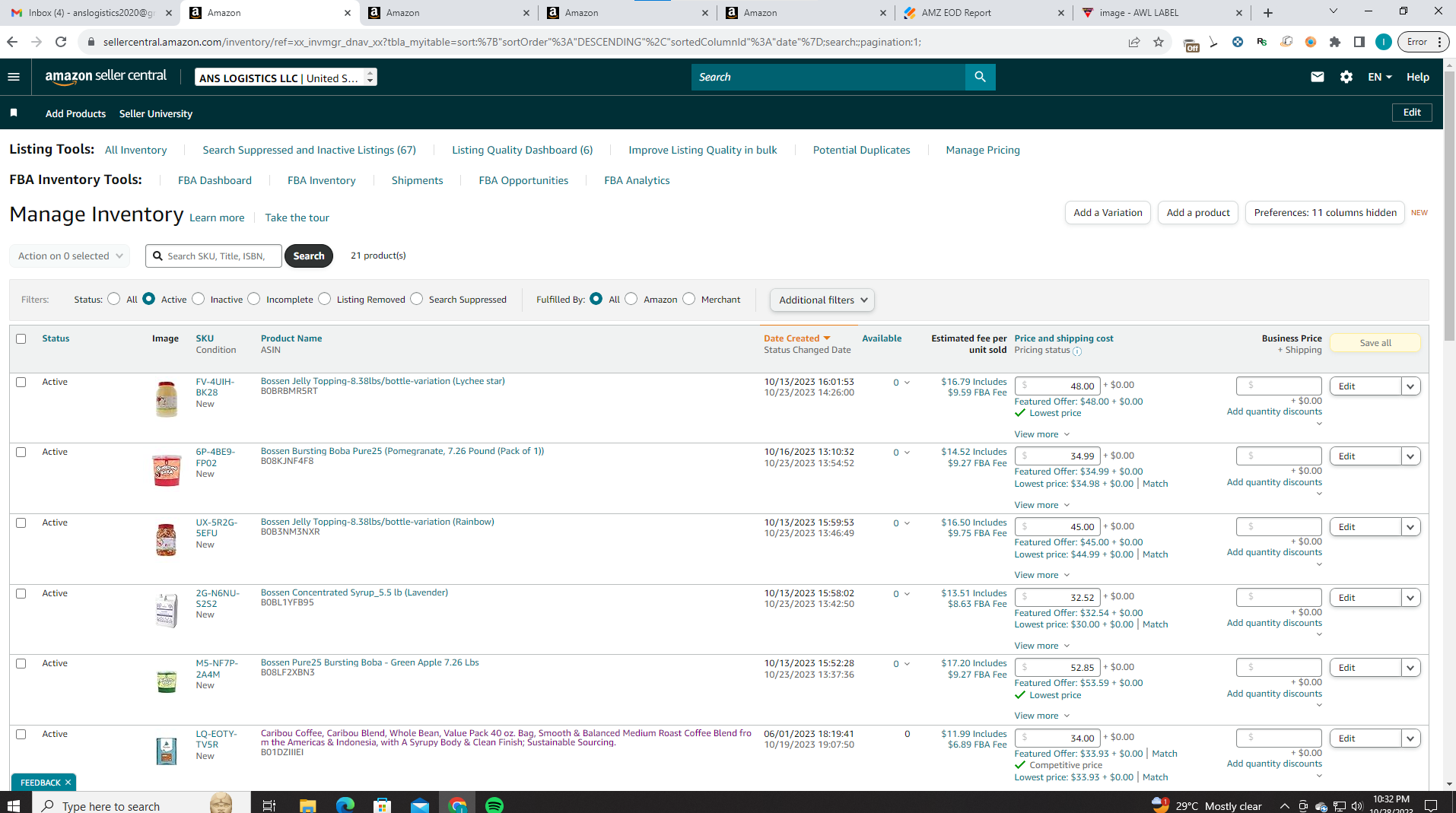This screenshot has height=813, width=1456.
Task: Click the Pricing status info icon
Action: tap(1077, 351)
